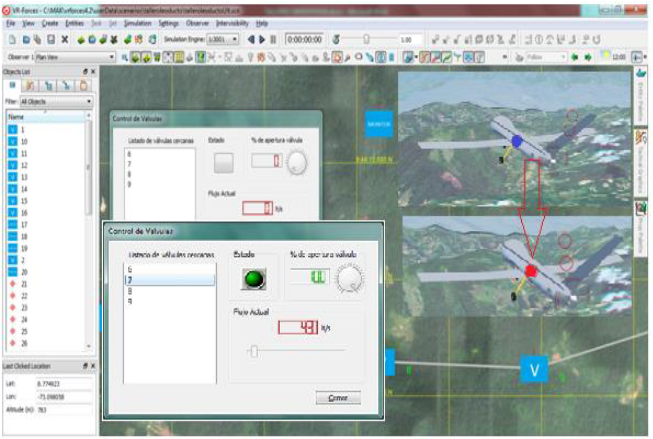Click the red diamond icon beside object 21
Screen dimensions: 653x439
13,284
